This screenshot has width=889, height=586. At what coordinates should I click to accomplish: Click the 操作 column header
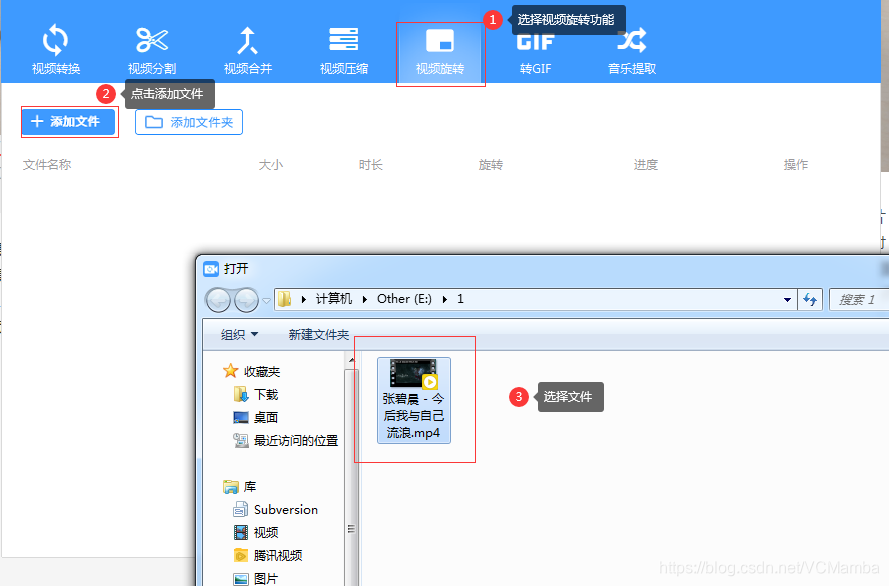point(795,165)
